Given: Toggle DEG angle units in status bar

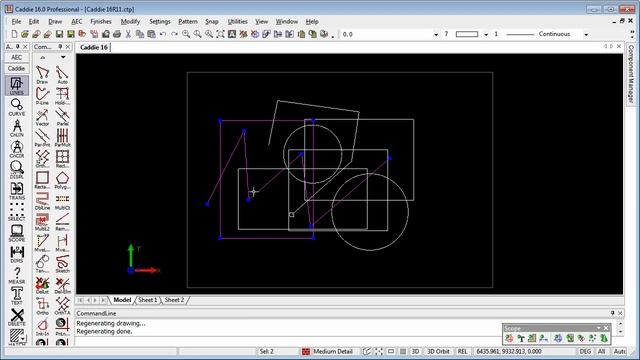Looking at the screenshot, I should (x=585, y=351).
